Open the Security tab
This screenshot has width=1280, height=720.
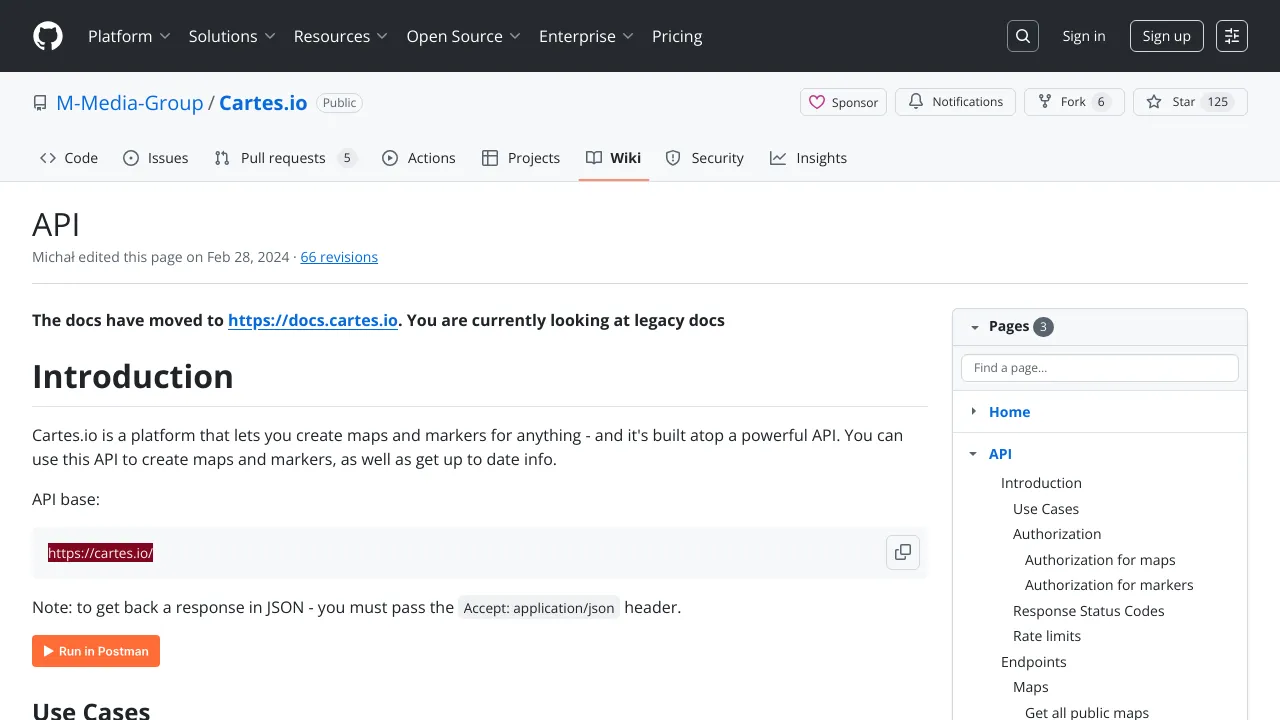(x=705, y=158)
